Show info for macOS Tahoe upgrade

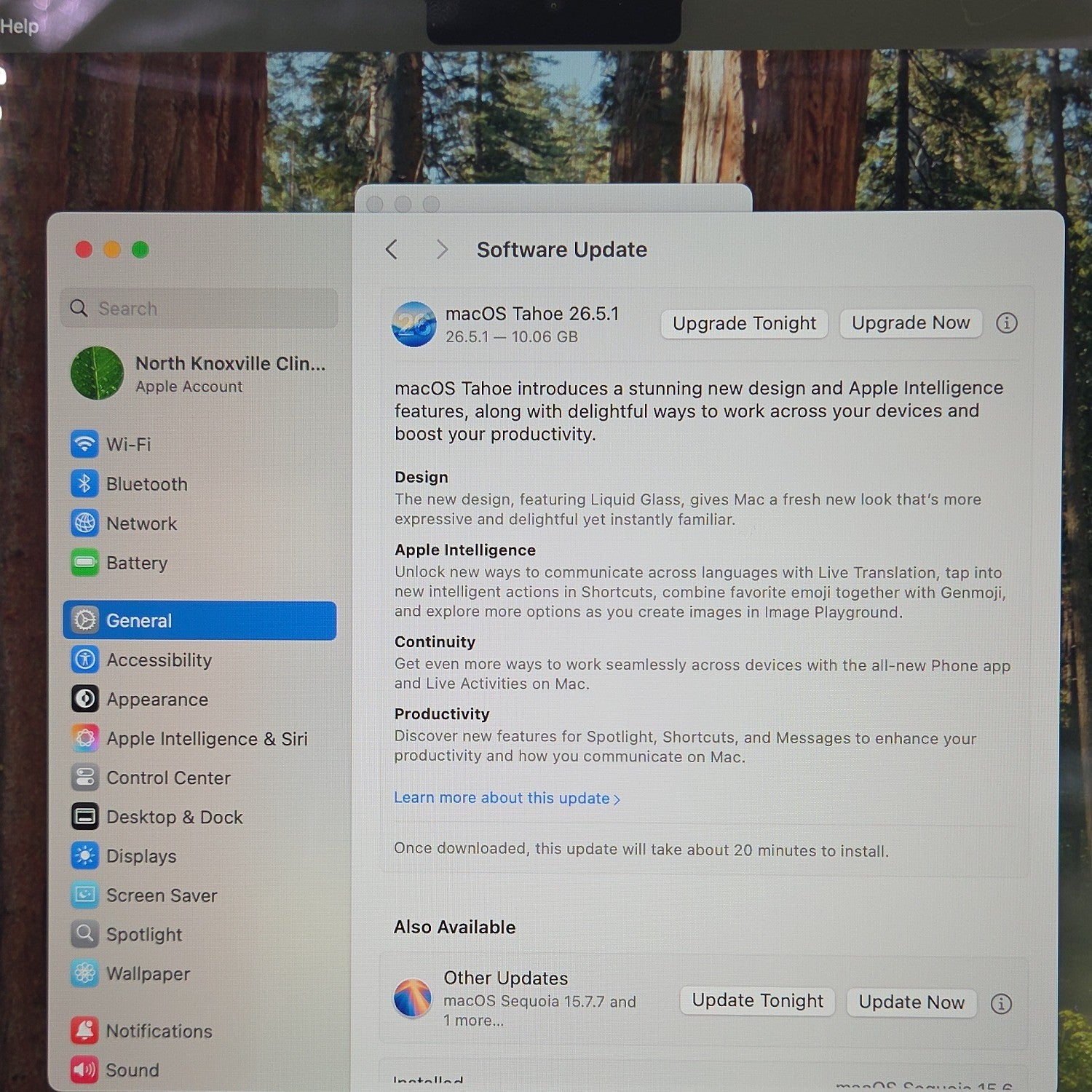pos(1007,323)
